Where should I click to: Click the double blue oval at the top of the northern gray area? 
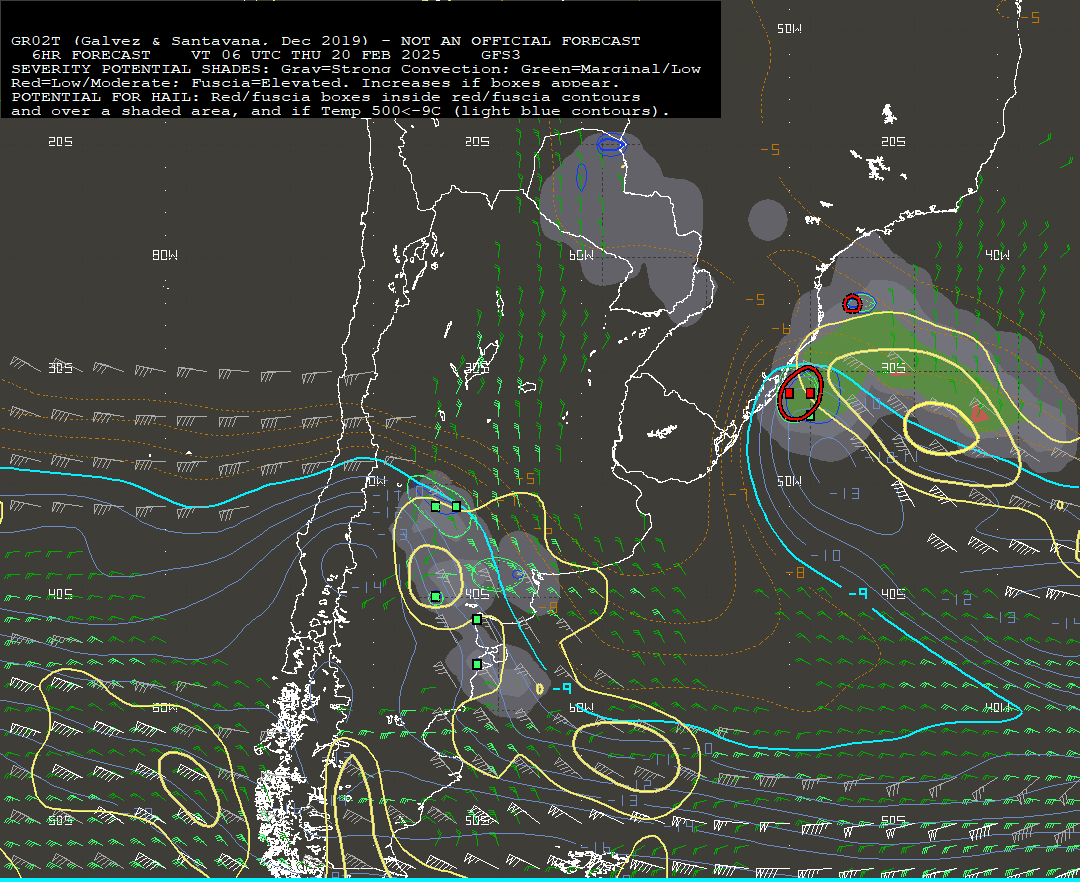tap(611, 145)
